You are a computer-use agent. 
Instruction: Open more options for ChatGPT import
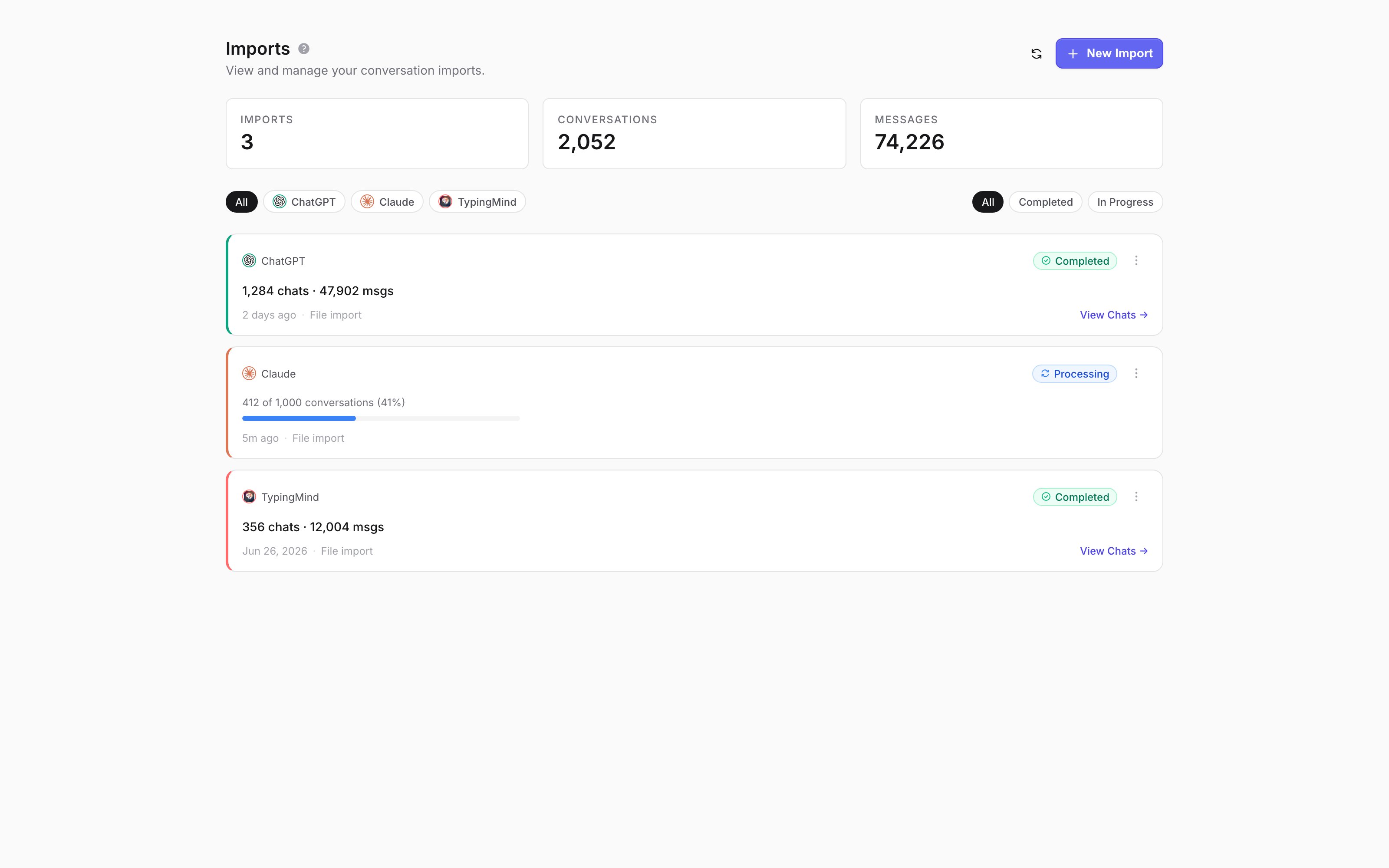point(1136,261)
